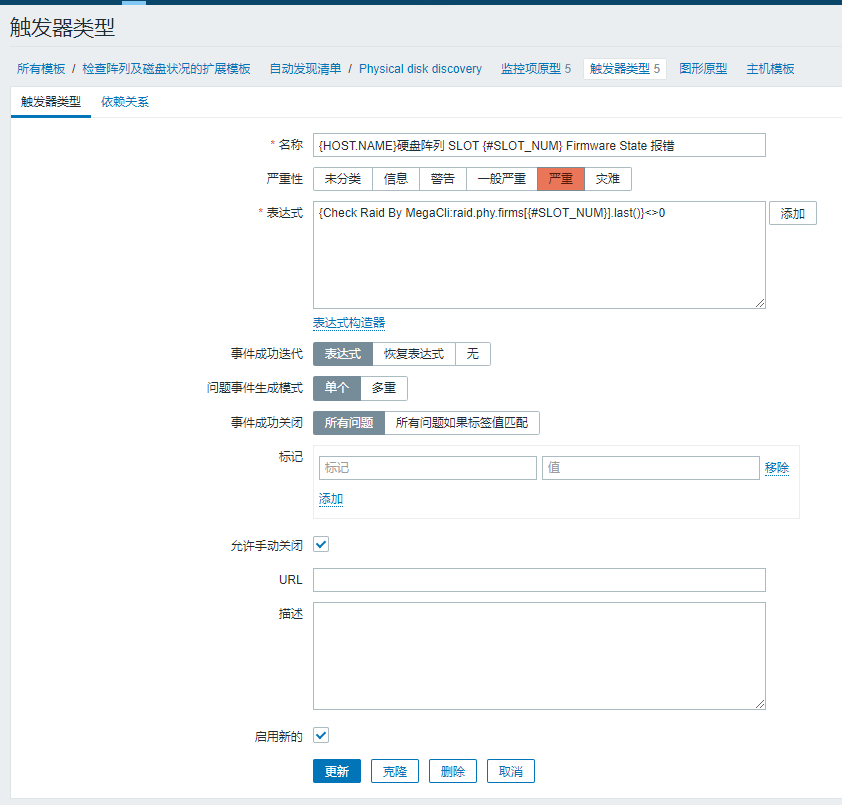Click inside the 表达式 text area

[539, 255]
